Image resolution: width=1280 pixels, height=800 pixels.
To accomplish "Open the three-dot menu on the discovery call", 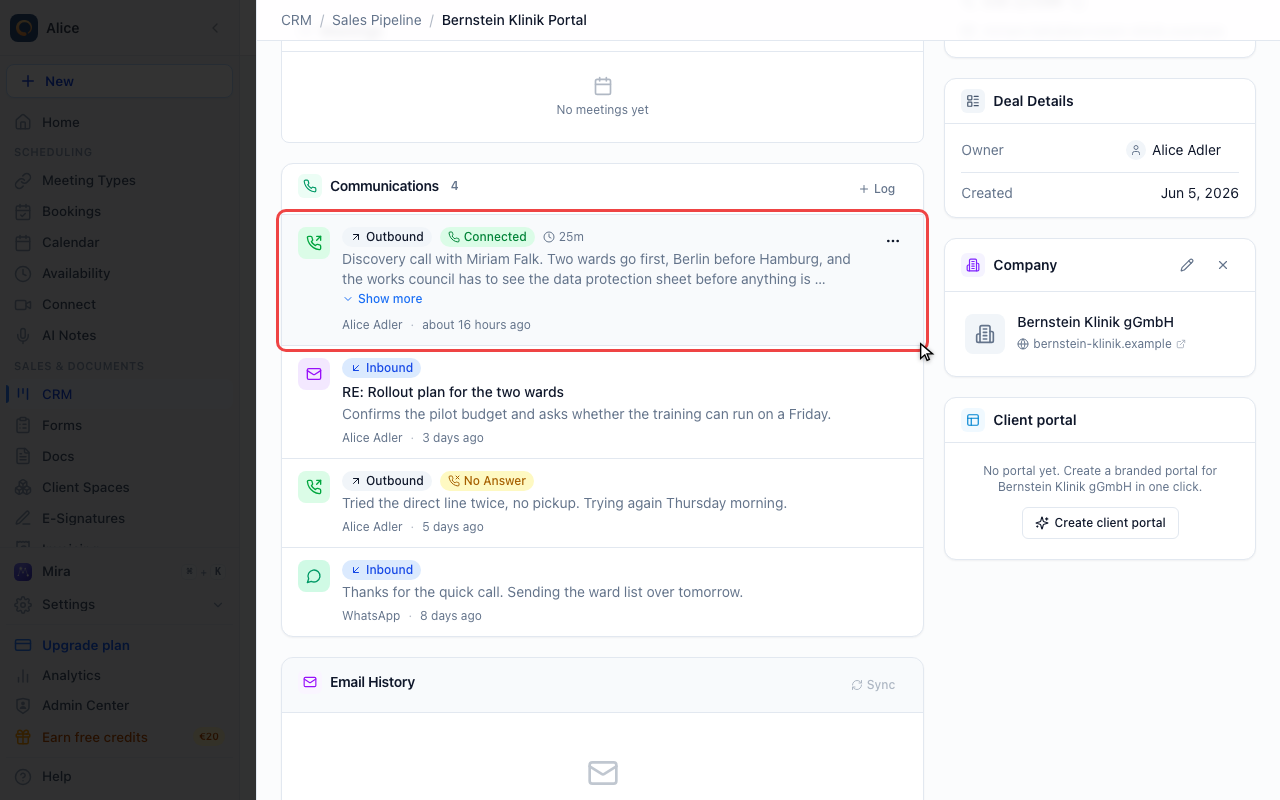I will click(x=893, y=241).
